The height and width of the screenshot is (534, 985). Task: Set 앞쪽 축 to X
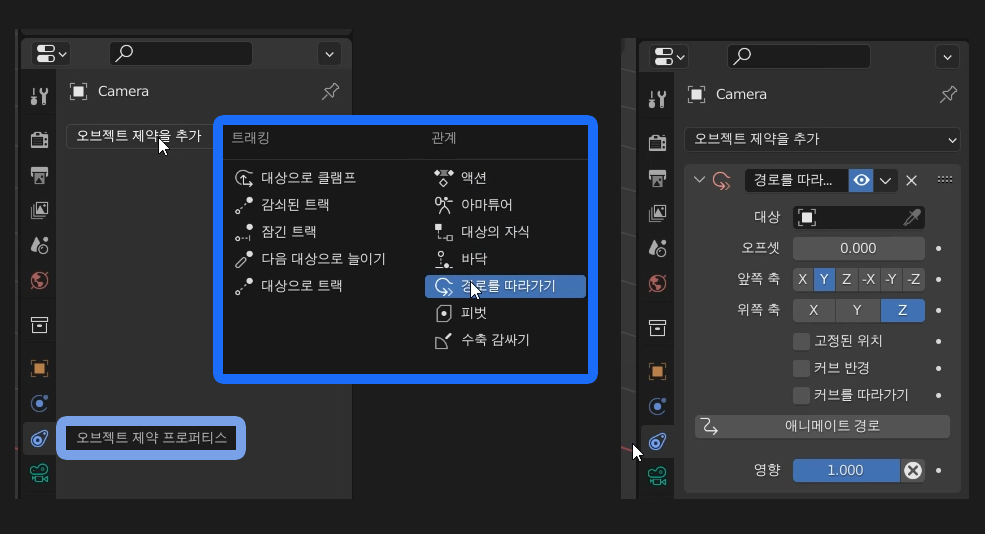coord(803,280)
